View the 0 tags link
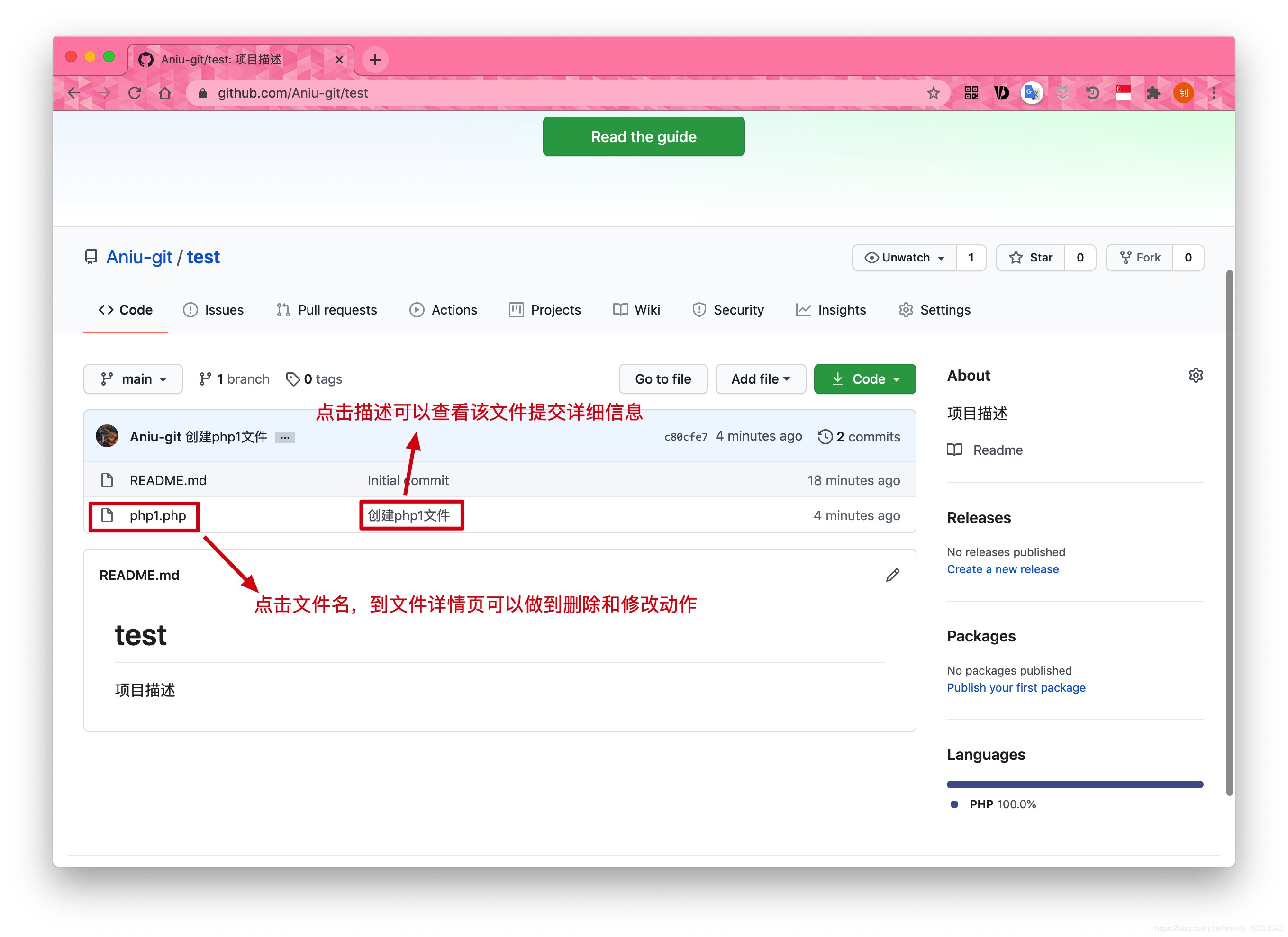The width and height of the screenshot is (1288, 937). 314,378
